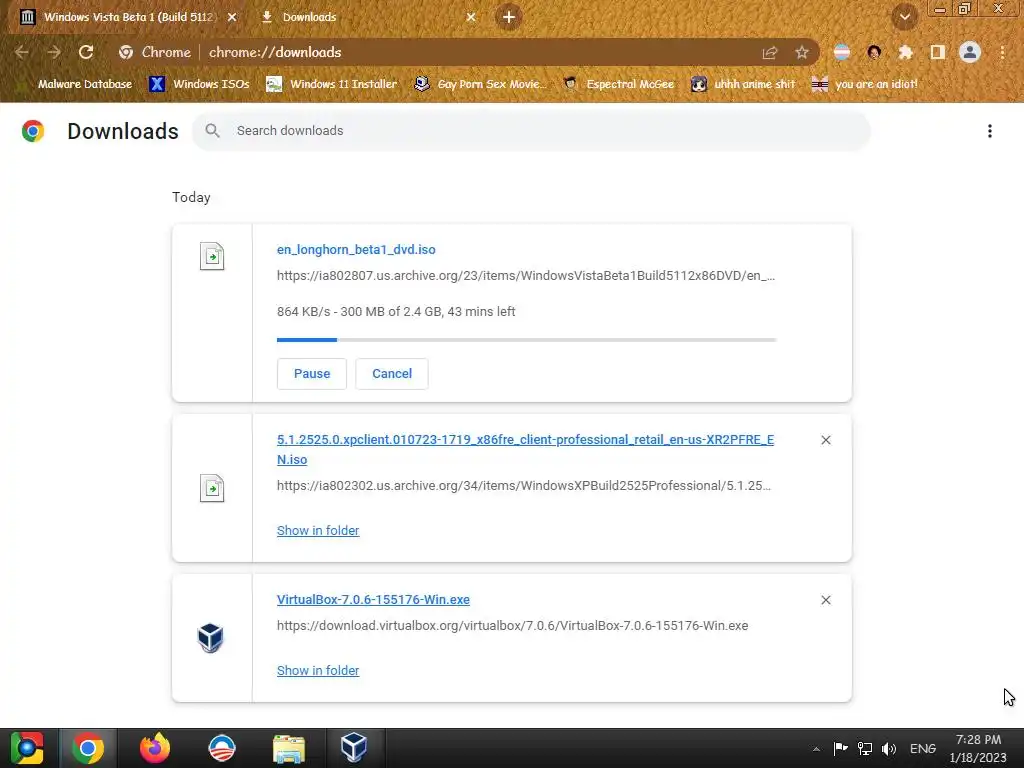Open the Chrome profile avatar
This screenshot has height=768, width=1024.
[970, 52]
